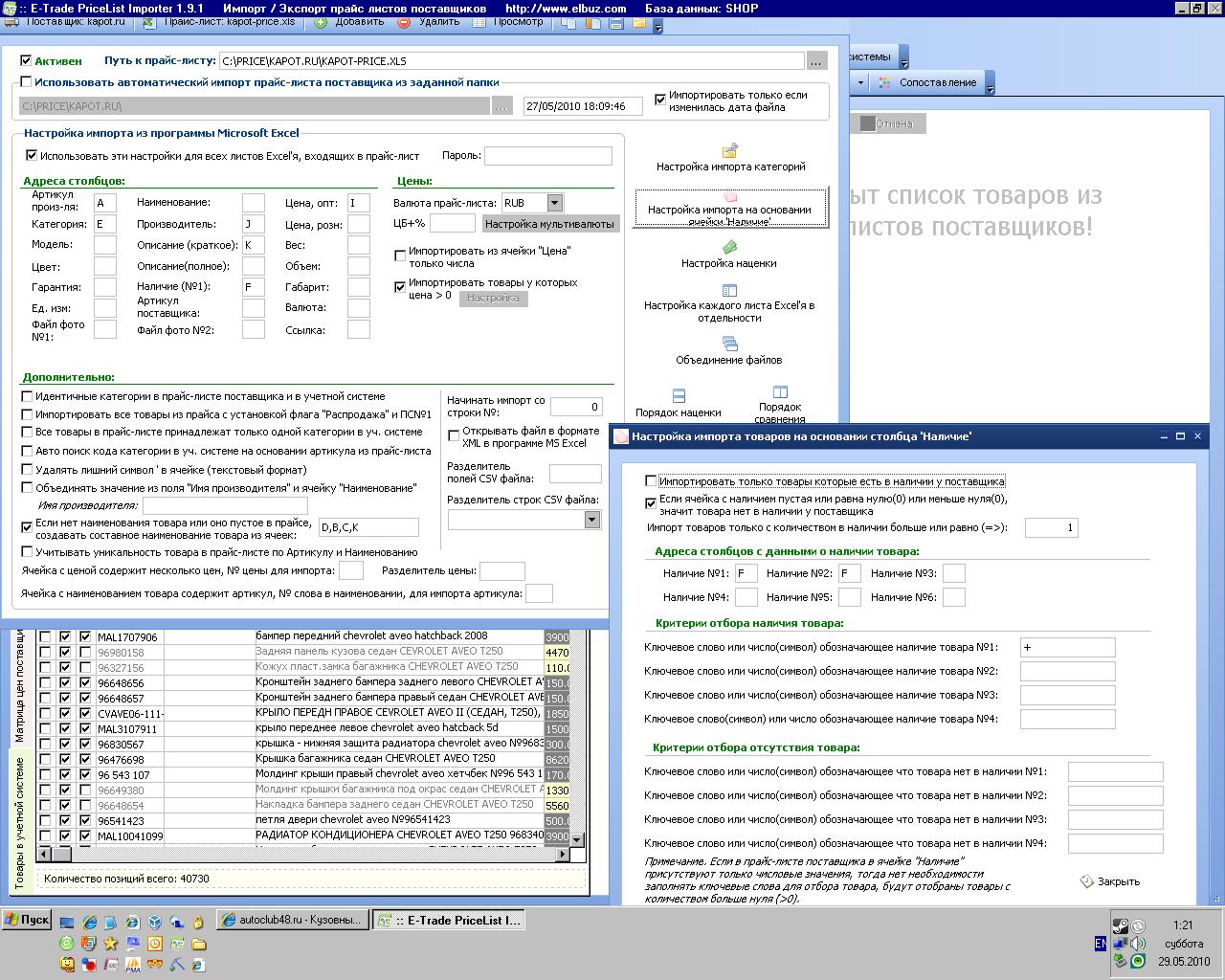Click the file merge (Объединение файлов) icon
Image resolution: width=1225 pixels, height=980 pixels.
[x=730, y=344]
